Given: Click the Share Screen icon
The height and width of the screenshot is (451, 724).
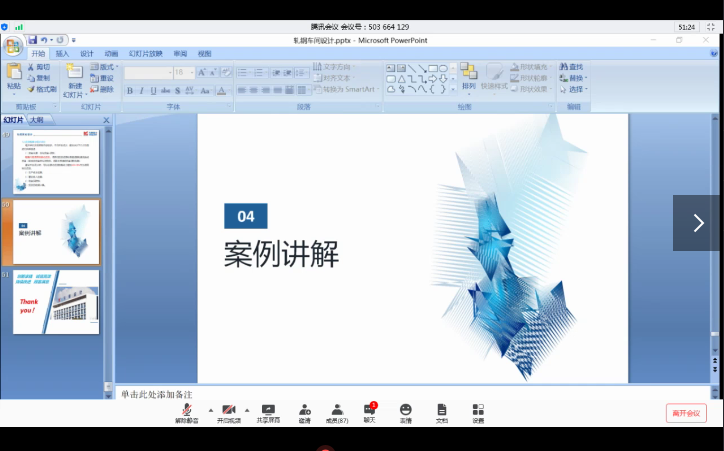Looking at the screenshot, I should click(268, 411).
